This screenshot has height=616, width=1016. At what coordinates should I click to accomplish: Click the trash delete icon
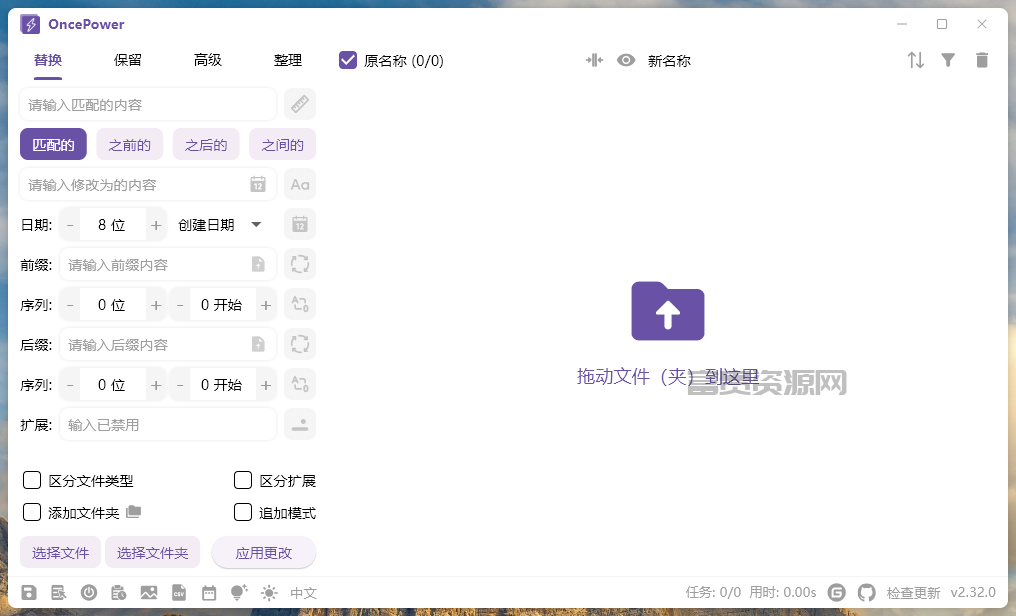click(982, 60)
